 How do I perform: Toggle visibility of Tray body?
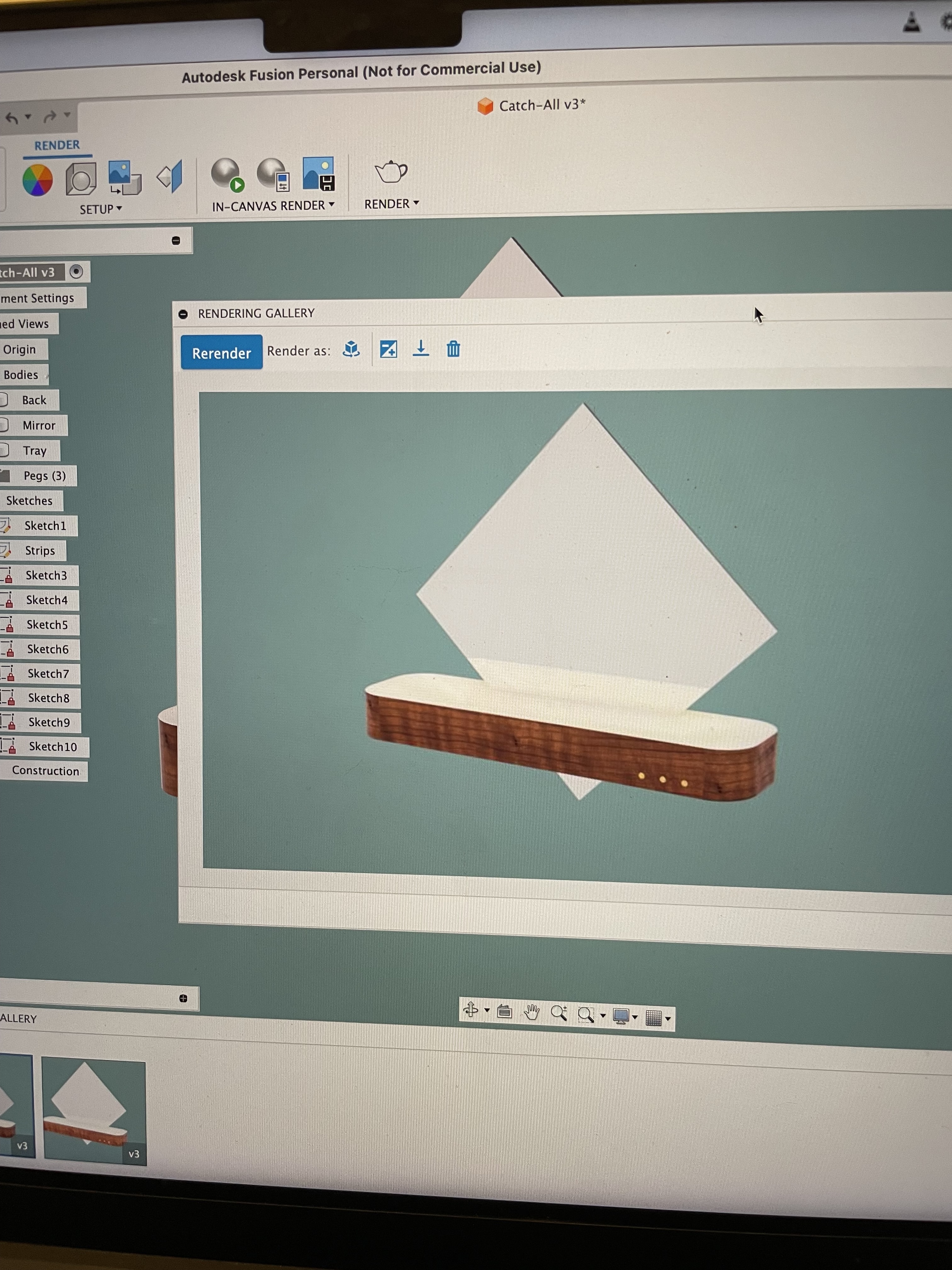point(3,450)
